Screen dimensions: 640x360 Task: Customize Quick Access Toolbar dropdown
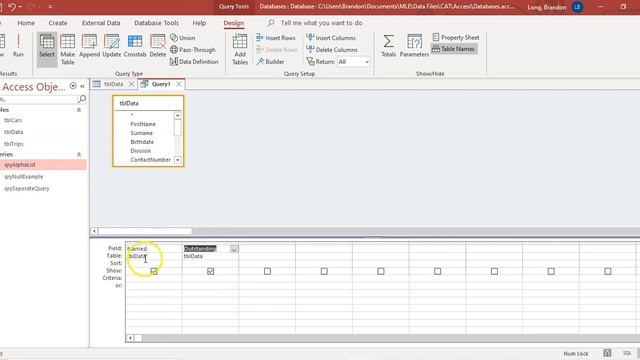50,7
